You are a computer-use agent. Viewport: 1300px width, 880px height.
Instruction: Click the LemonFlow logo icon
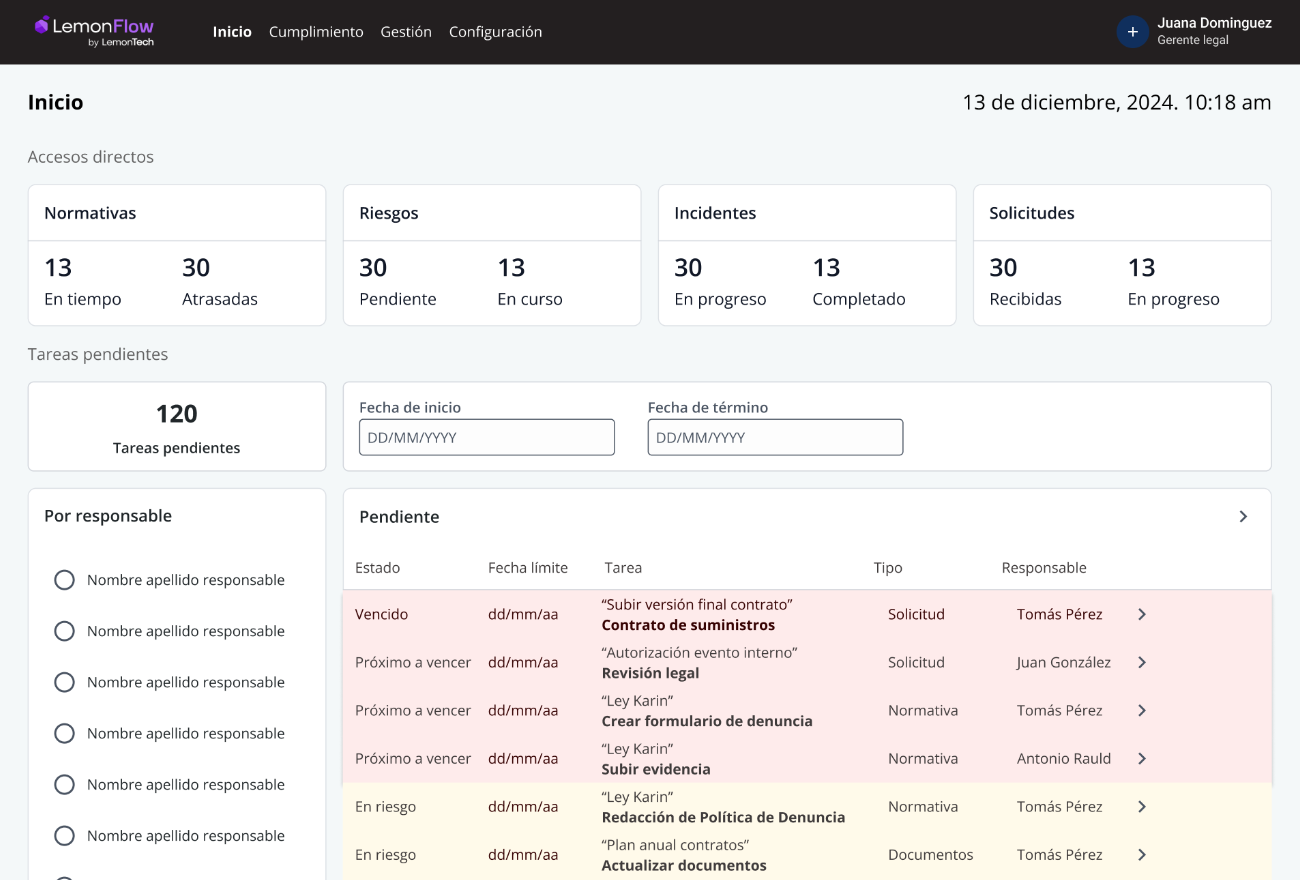click(42, 25)
